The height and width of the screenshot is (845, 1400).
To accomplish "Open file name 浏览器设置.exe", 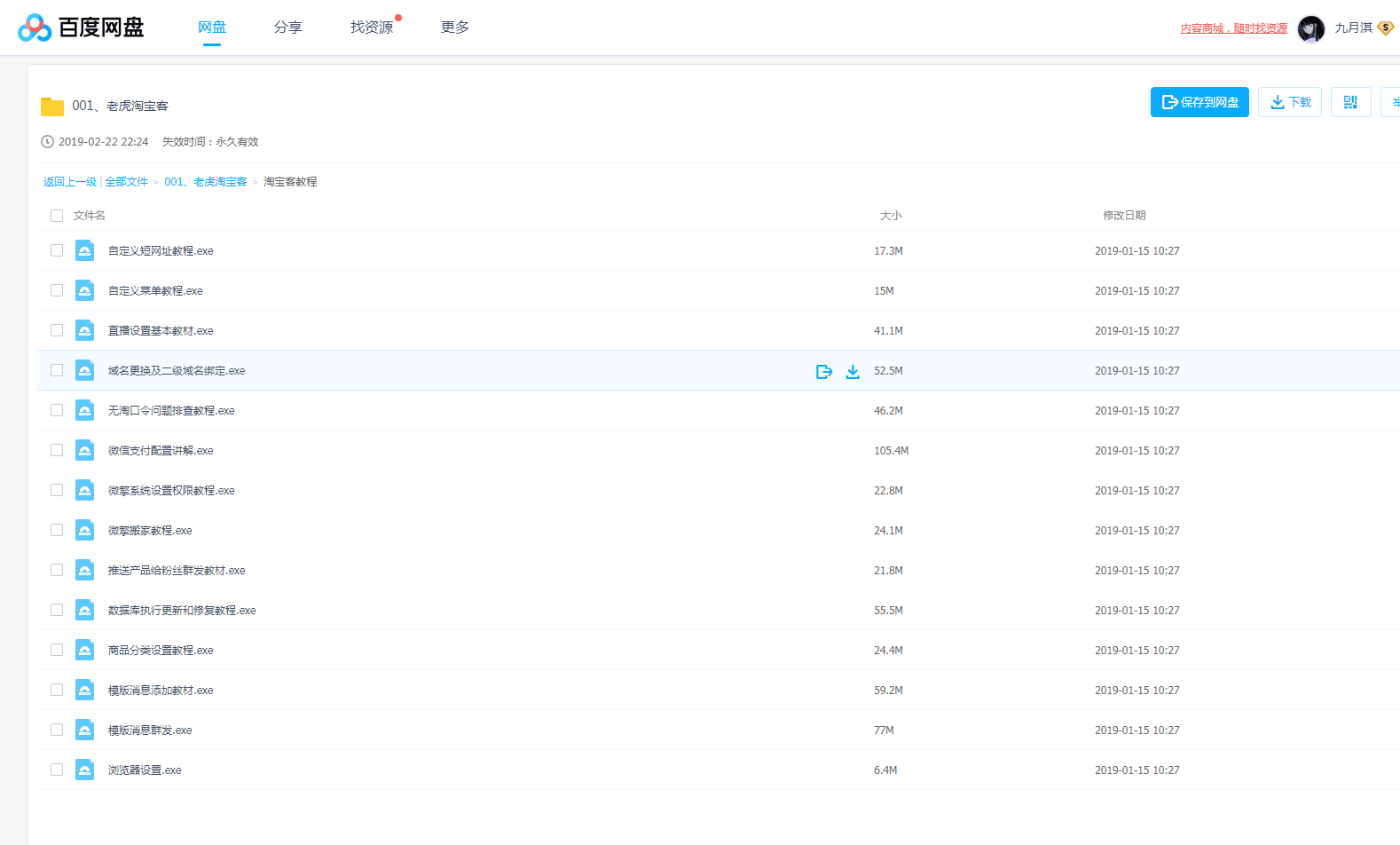I will (x=145, y=770).
